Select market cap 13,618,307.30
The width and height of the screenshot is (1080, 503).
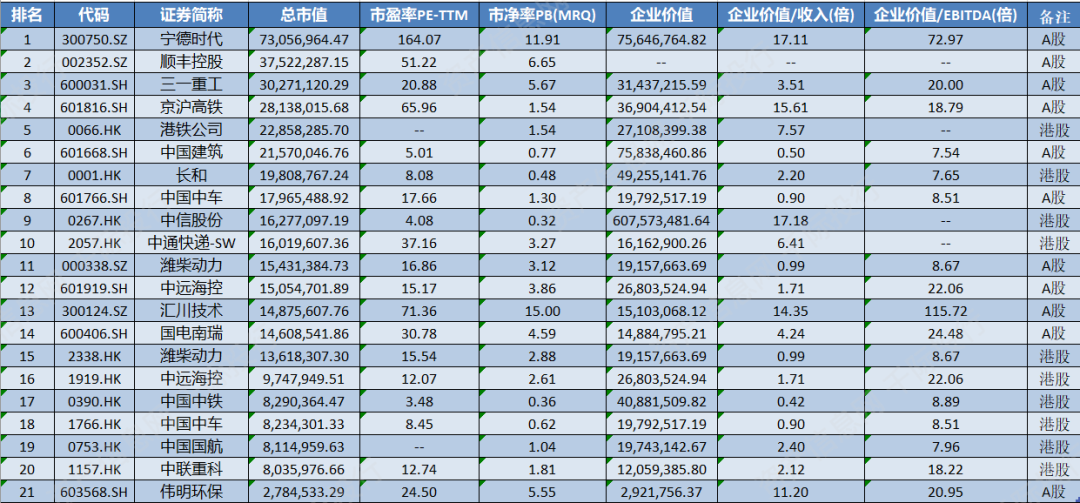click(304, 356)
